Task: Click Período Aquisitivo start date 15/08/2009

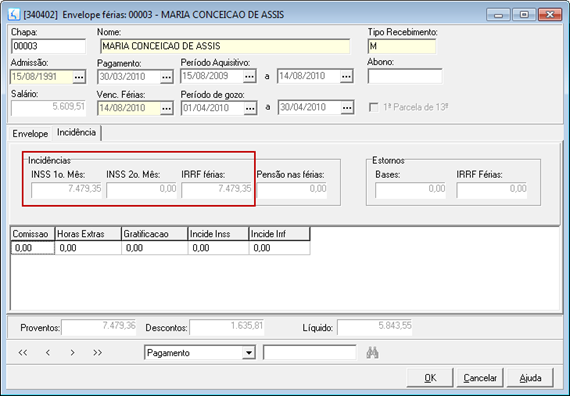Action: [212, 76]
